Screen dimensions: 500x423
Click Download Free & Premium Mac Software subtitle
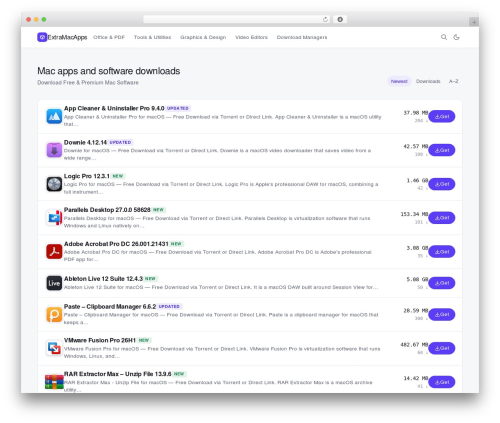[x=88, y=82]
